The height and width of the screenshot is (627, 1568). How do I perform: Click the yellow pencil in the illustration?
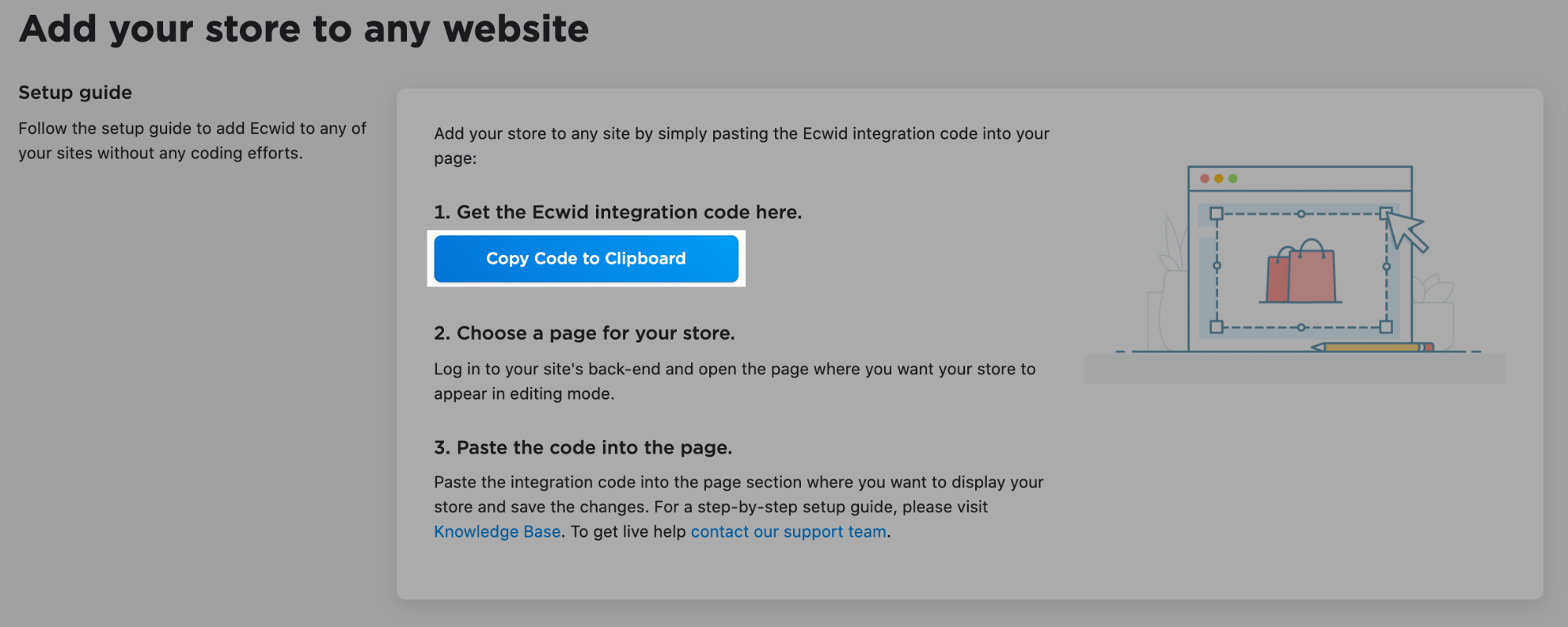1371,347
